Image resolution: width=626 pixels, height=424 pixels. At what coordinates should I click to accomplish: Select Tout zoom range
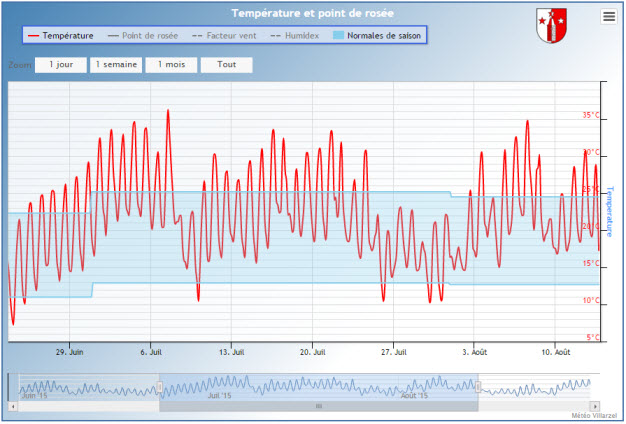click(225, 64)
